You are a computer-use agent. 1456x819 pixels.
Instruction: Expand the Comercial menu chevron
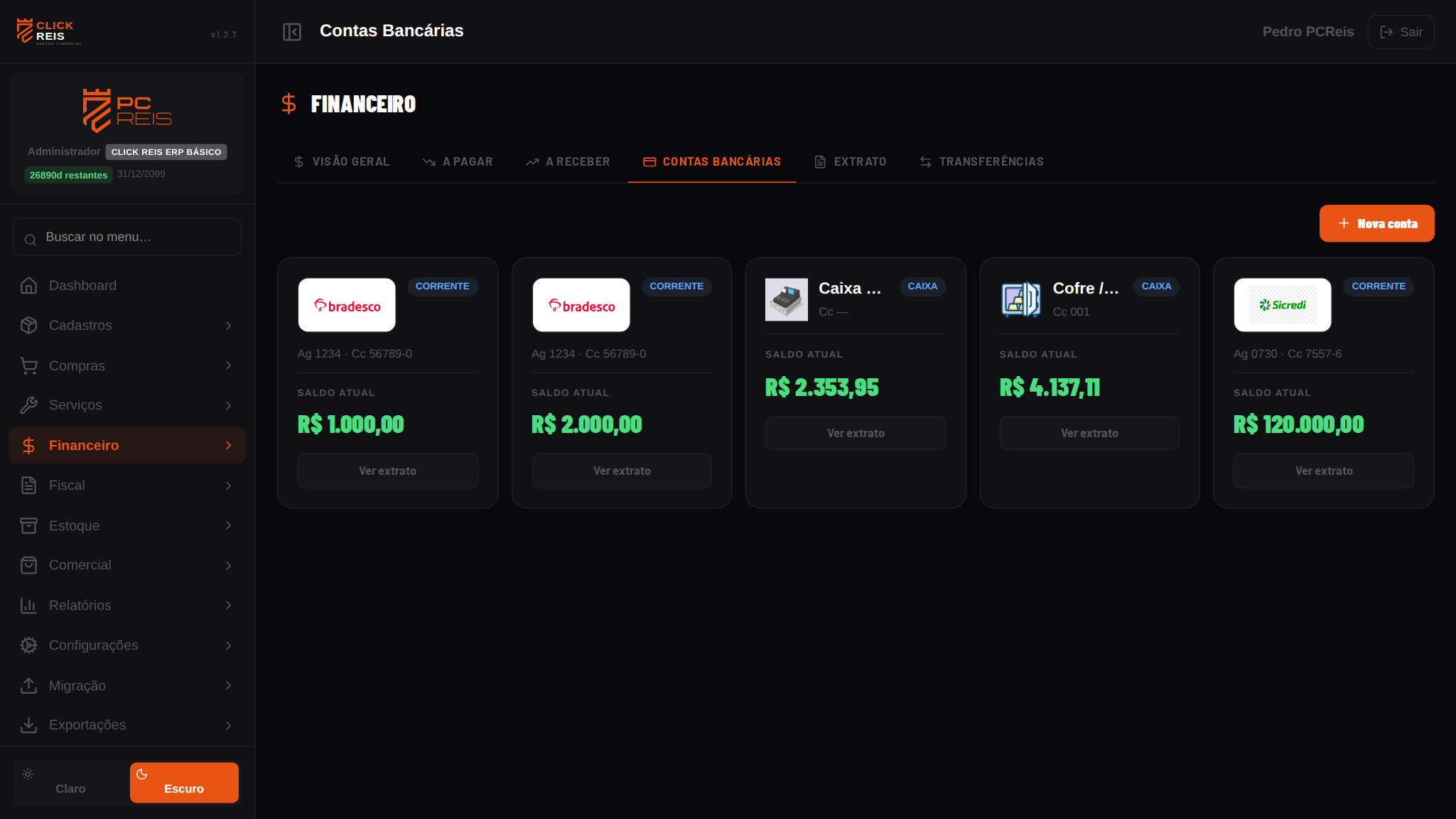pos(229,566)
